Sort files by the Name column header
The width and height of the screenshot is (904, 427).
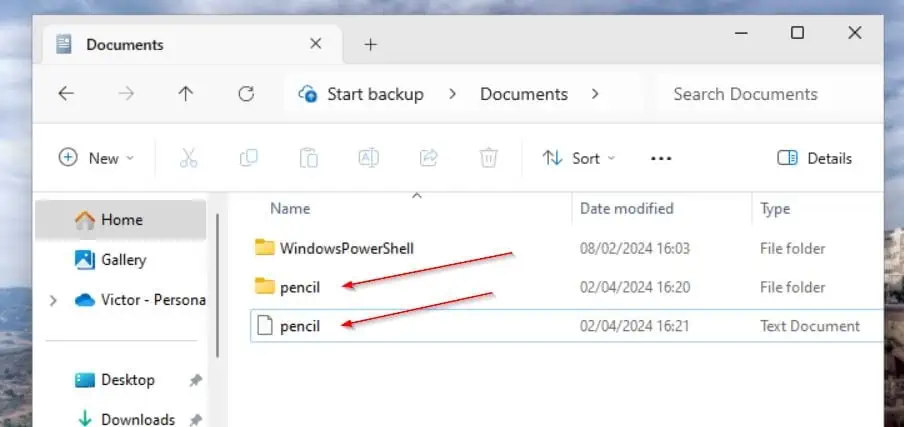[290, 208]
